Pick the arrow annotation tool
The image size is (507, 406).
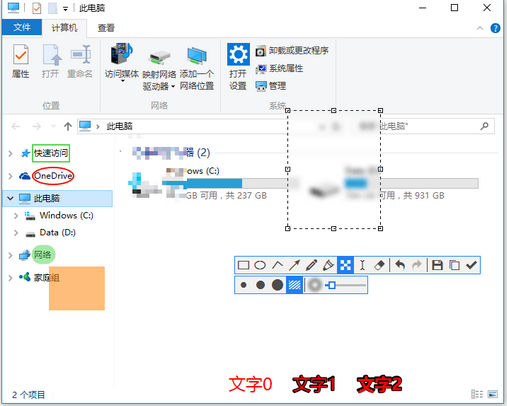[295, 265]
